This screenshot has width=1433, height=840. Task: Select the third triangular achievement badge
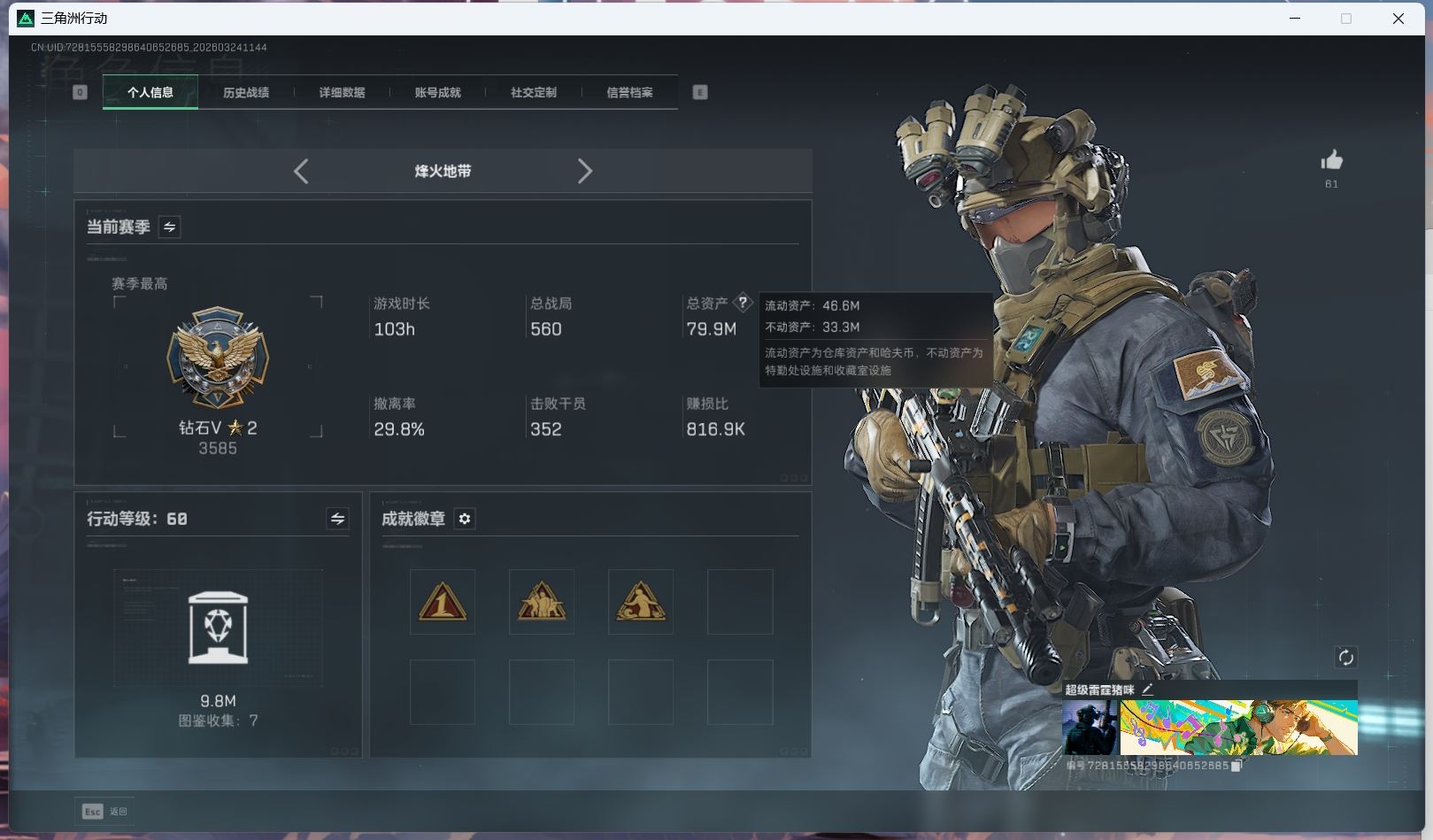pos(641,602)
